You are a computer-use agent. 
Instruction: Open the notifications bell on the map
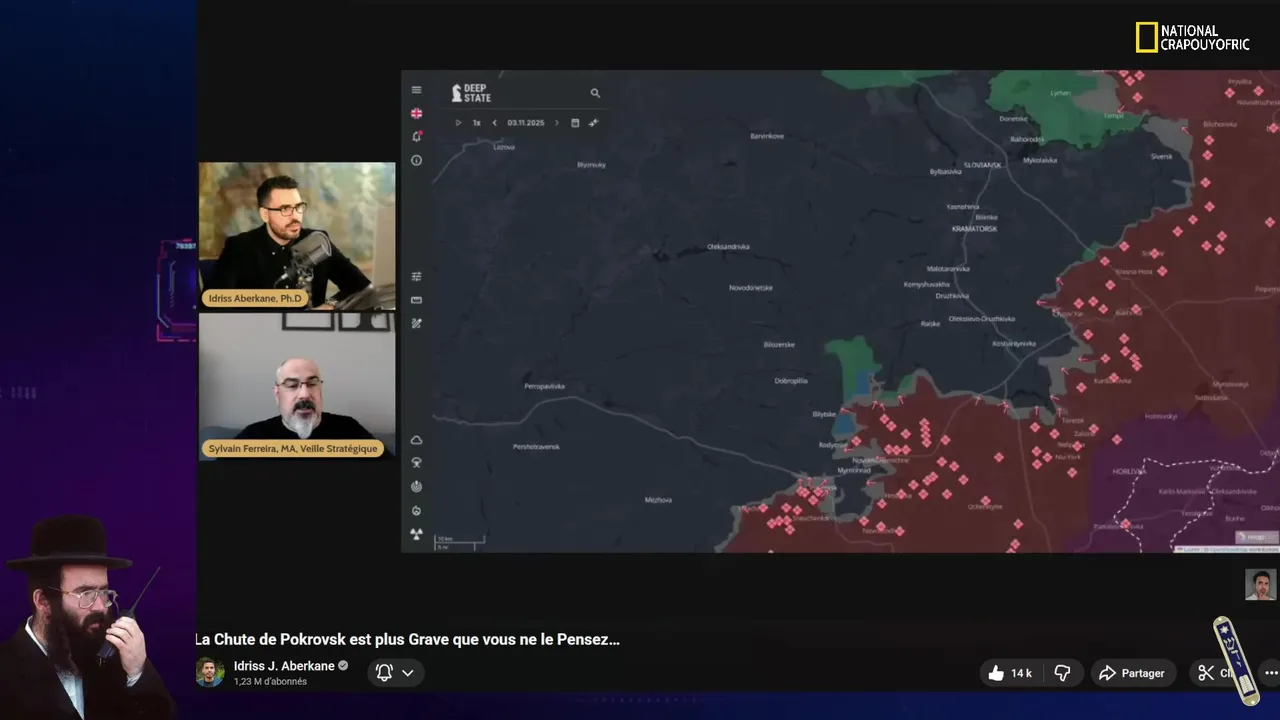tap(416, 137)
